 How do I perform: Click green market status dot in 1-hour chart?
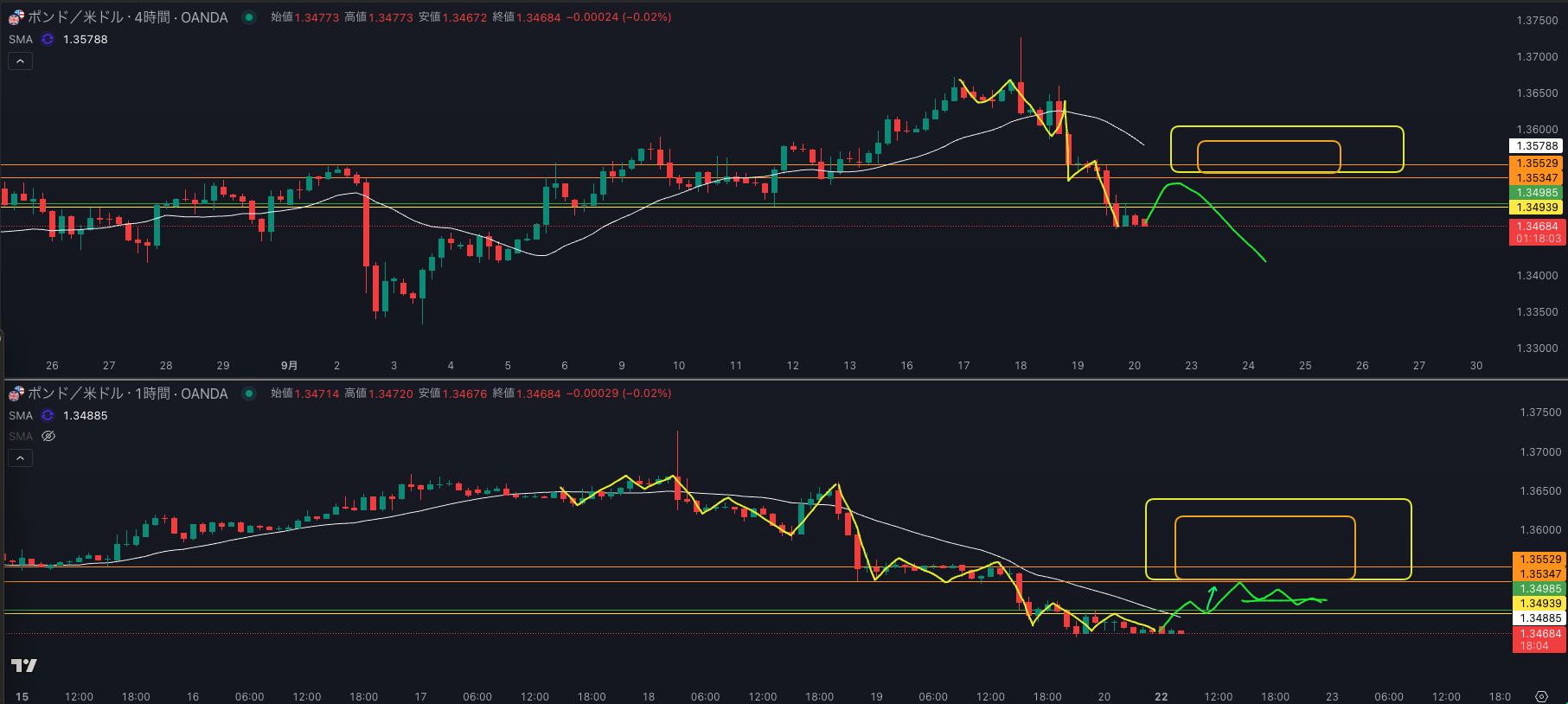pos(249,394)
